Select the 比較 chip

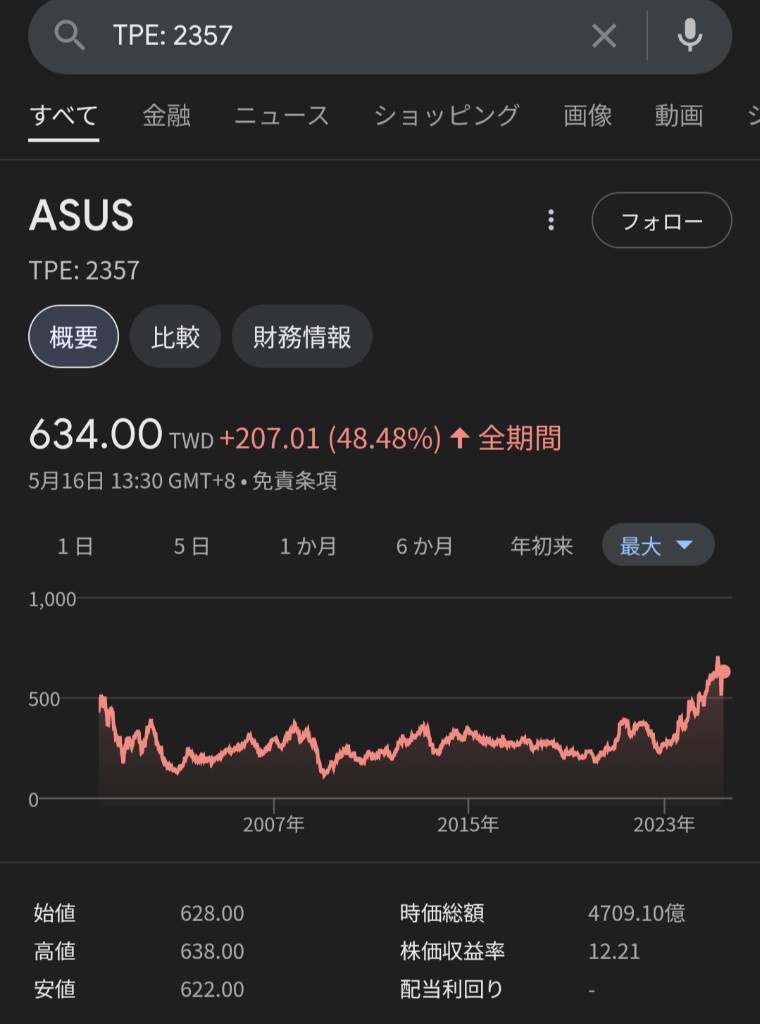pyautogui.click(x=175, y=336)
